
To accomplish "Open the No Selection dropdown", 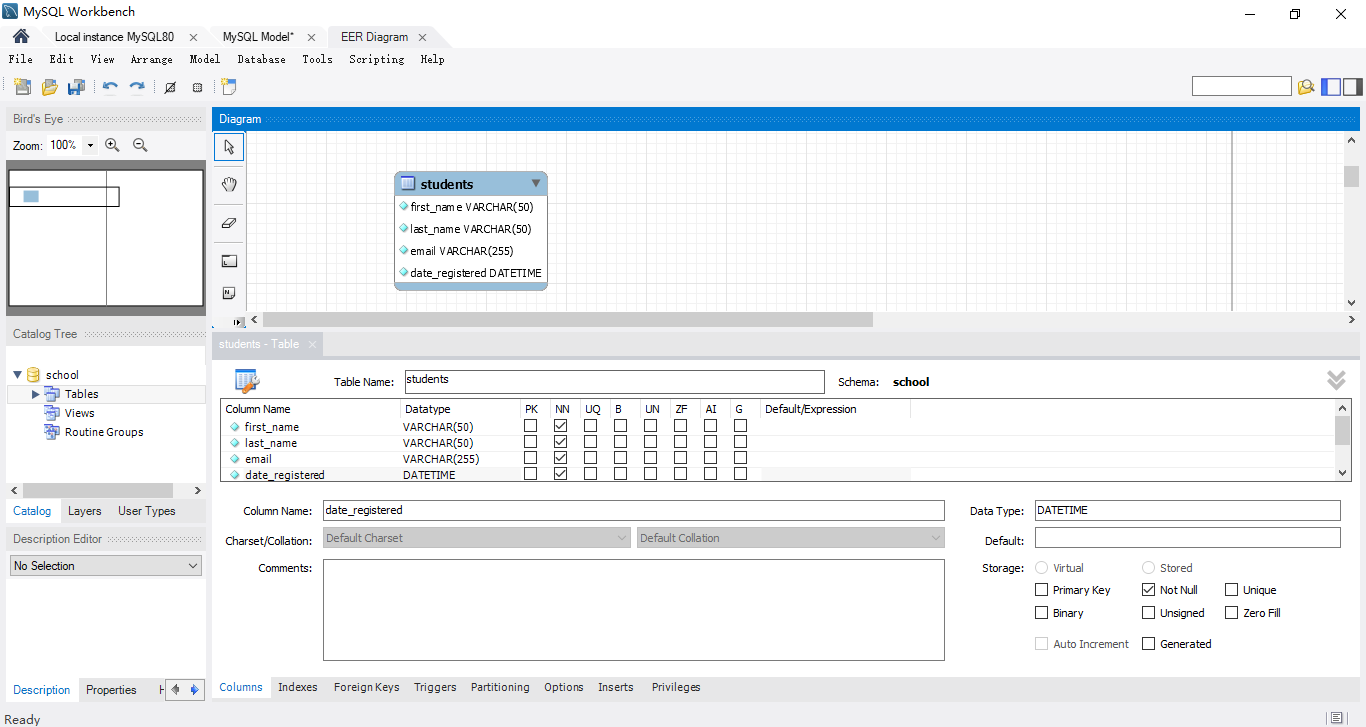I will point(106,566).
